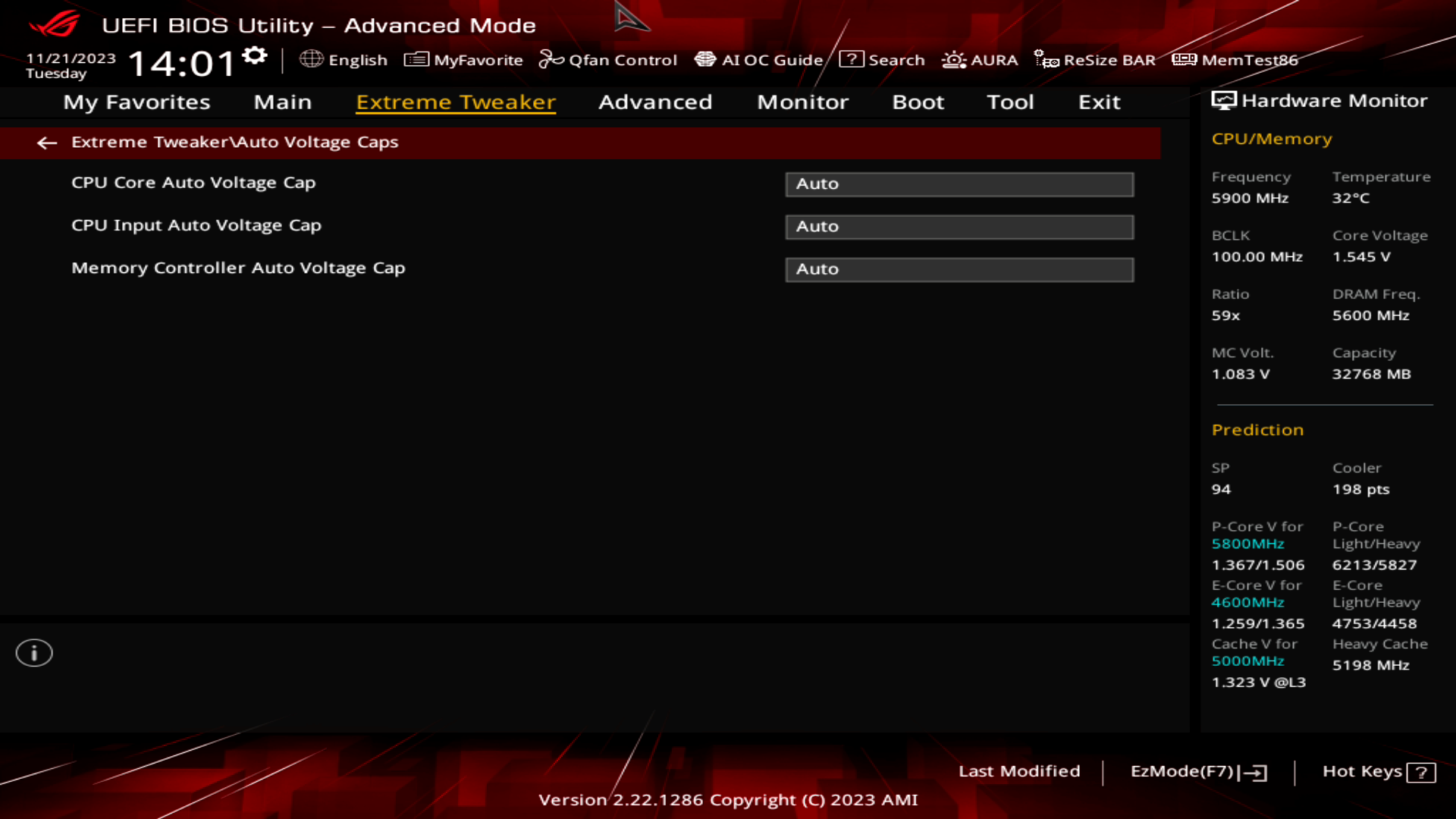Click Version 2.22.1286 copyright text
The image size is (1456, 819).
pyautogui.click(x=728, y=800)
